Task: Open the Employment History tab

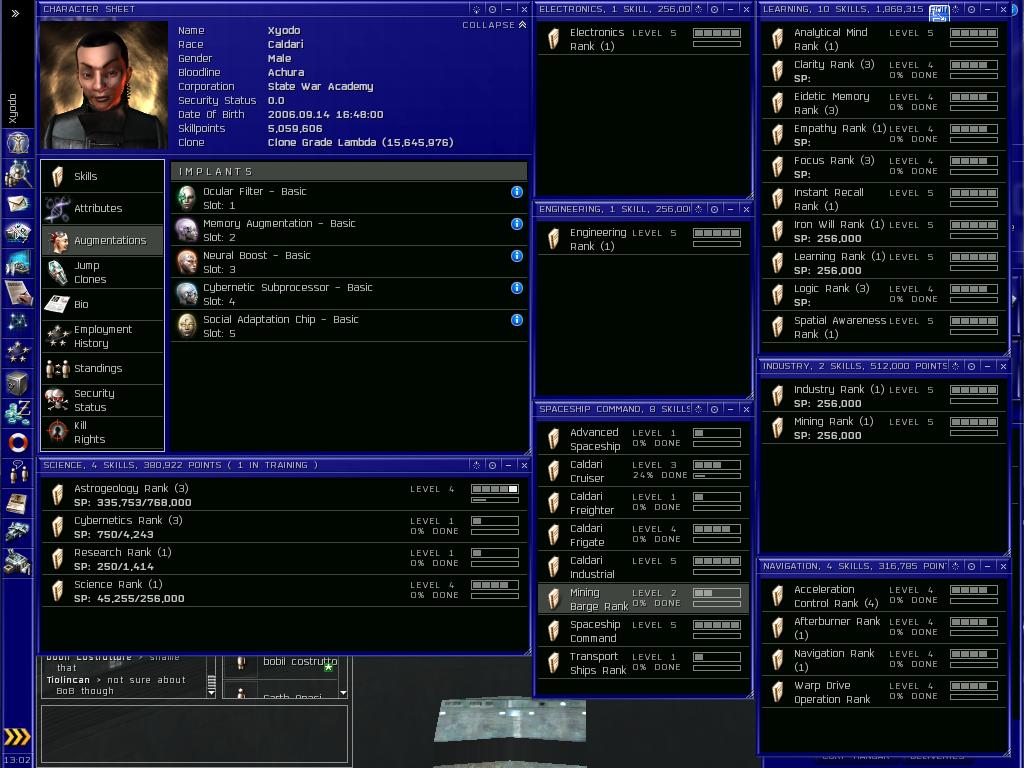Action: click(103, 336)
